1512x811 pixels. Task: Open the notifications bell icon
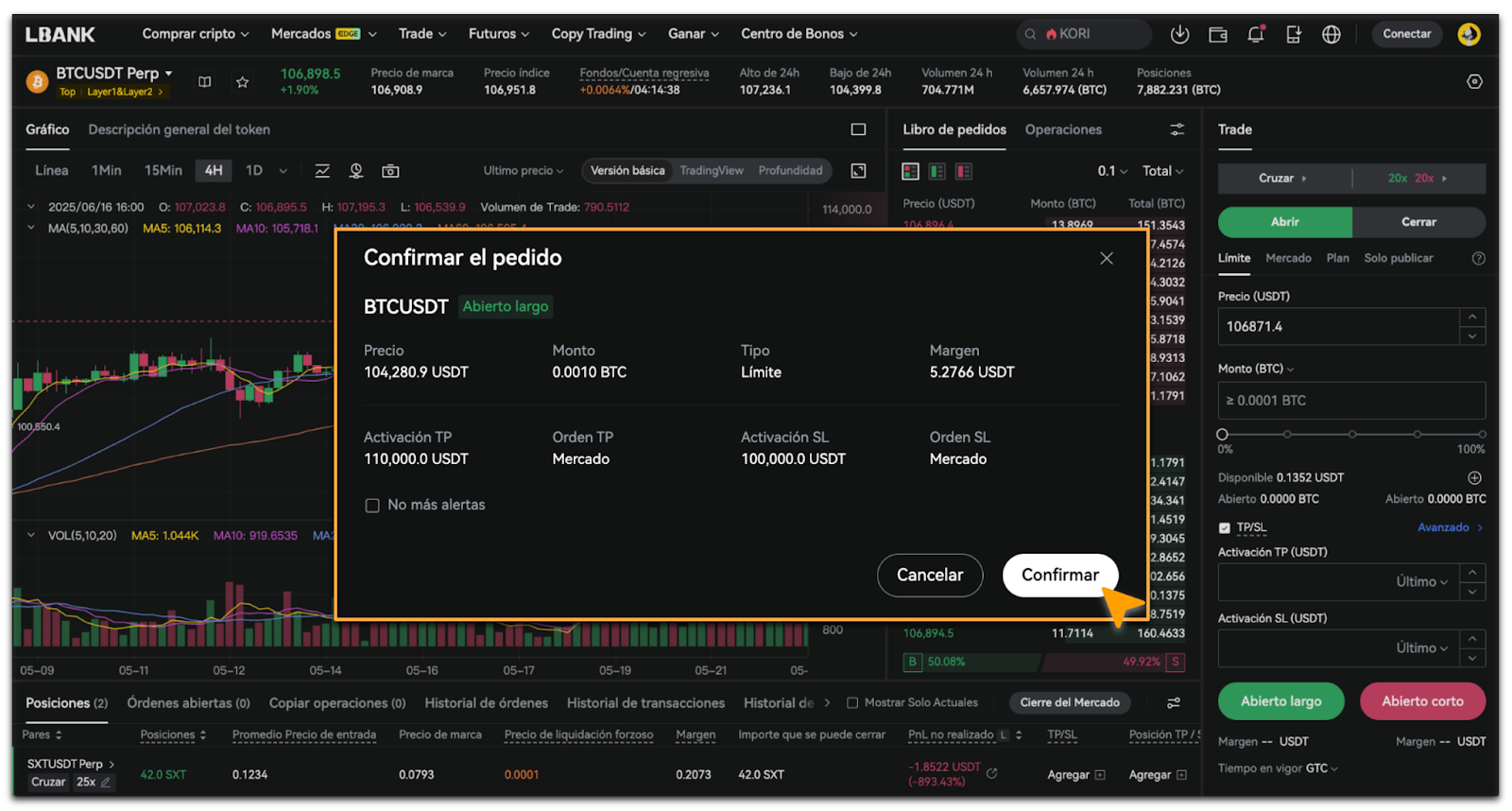coord(1255,34)
